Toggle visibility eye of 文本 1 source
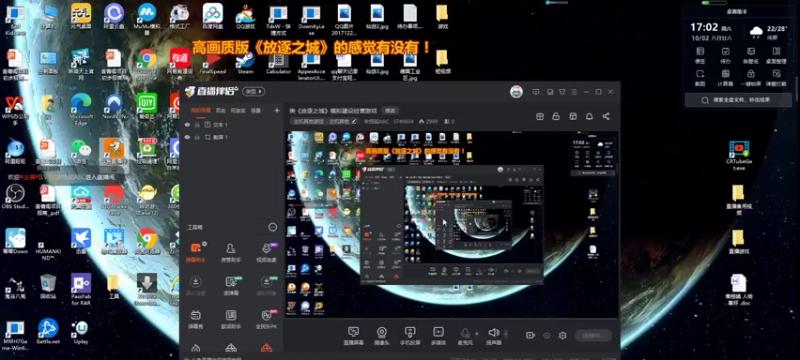This screenshot has height=360, width=800. 187,124
